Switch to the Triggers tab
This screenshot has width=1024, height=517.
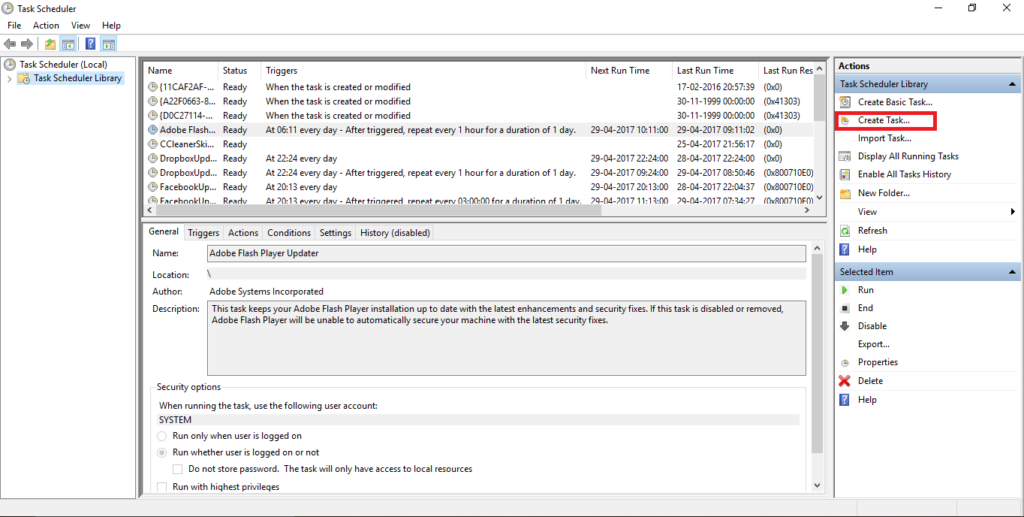coord(203,233)
